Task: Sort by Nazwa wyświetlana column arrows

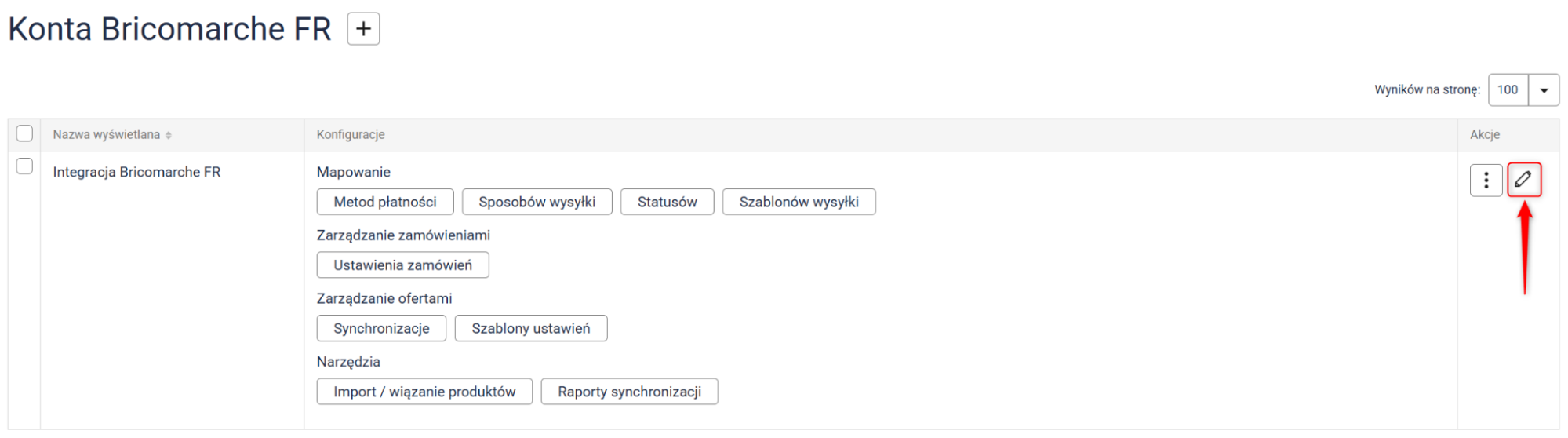Action: point(169,135)
